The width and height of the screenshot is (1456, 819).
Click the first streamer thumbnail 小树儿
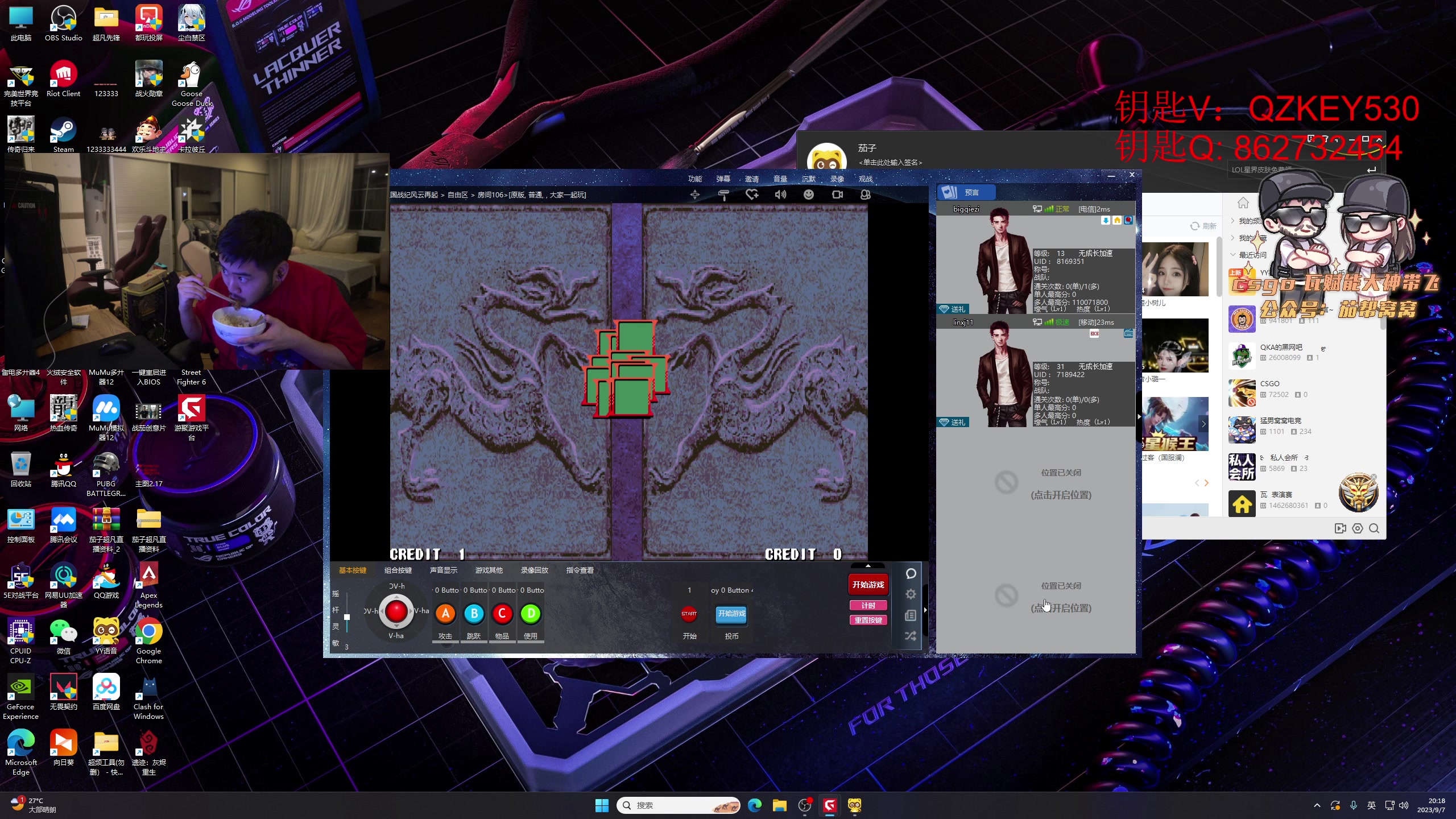point(1175,270)
